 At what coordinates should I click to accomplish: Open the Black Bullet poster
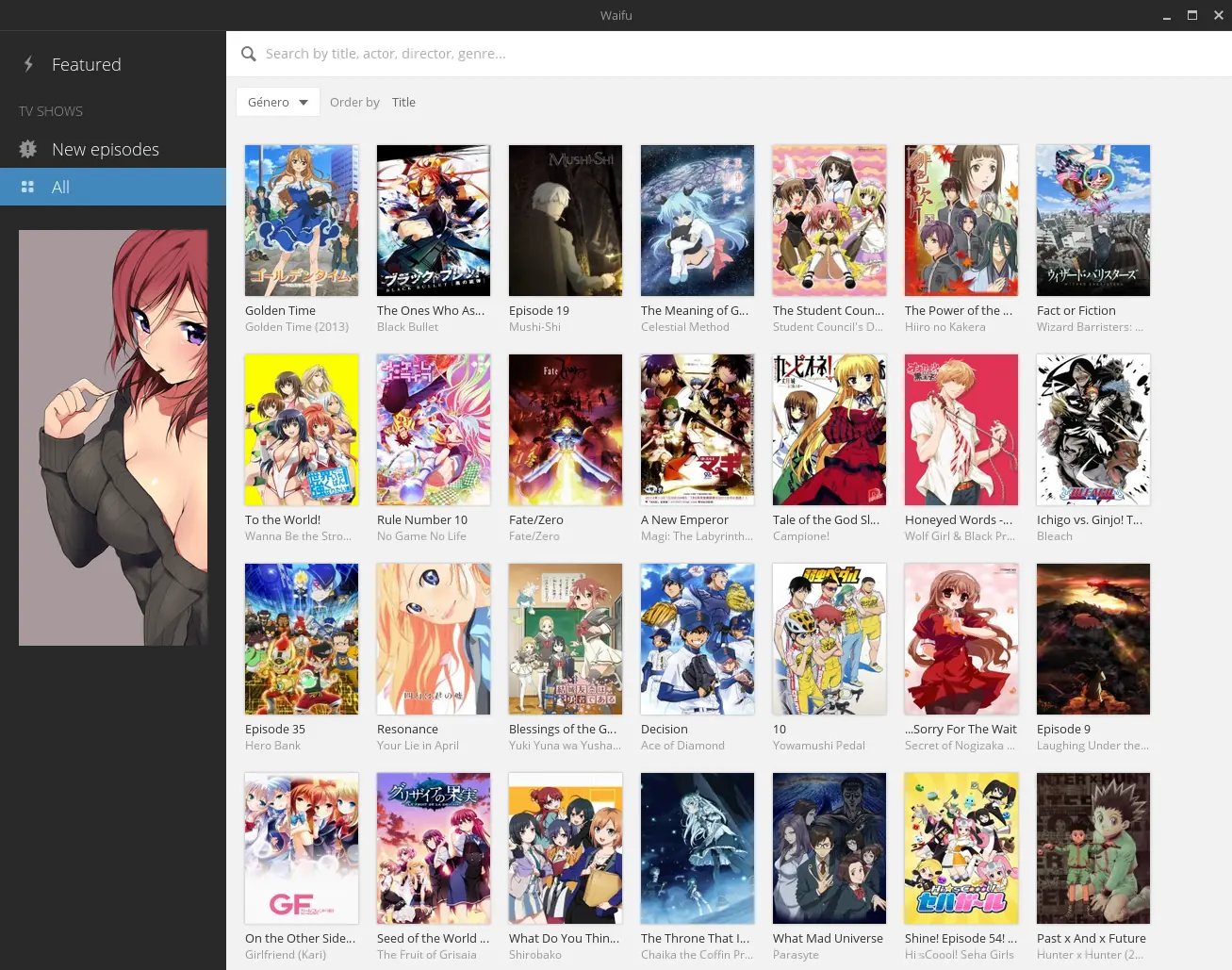pos(434,221)
